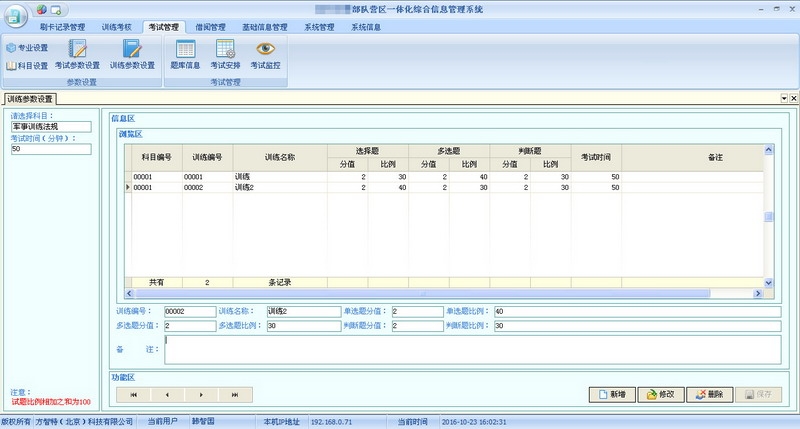800x429 pixels.
Task: Click IP address 192.168.0.71 in status bar
Action: pyautogui.click(x=331, y=422)
